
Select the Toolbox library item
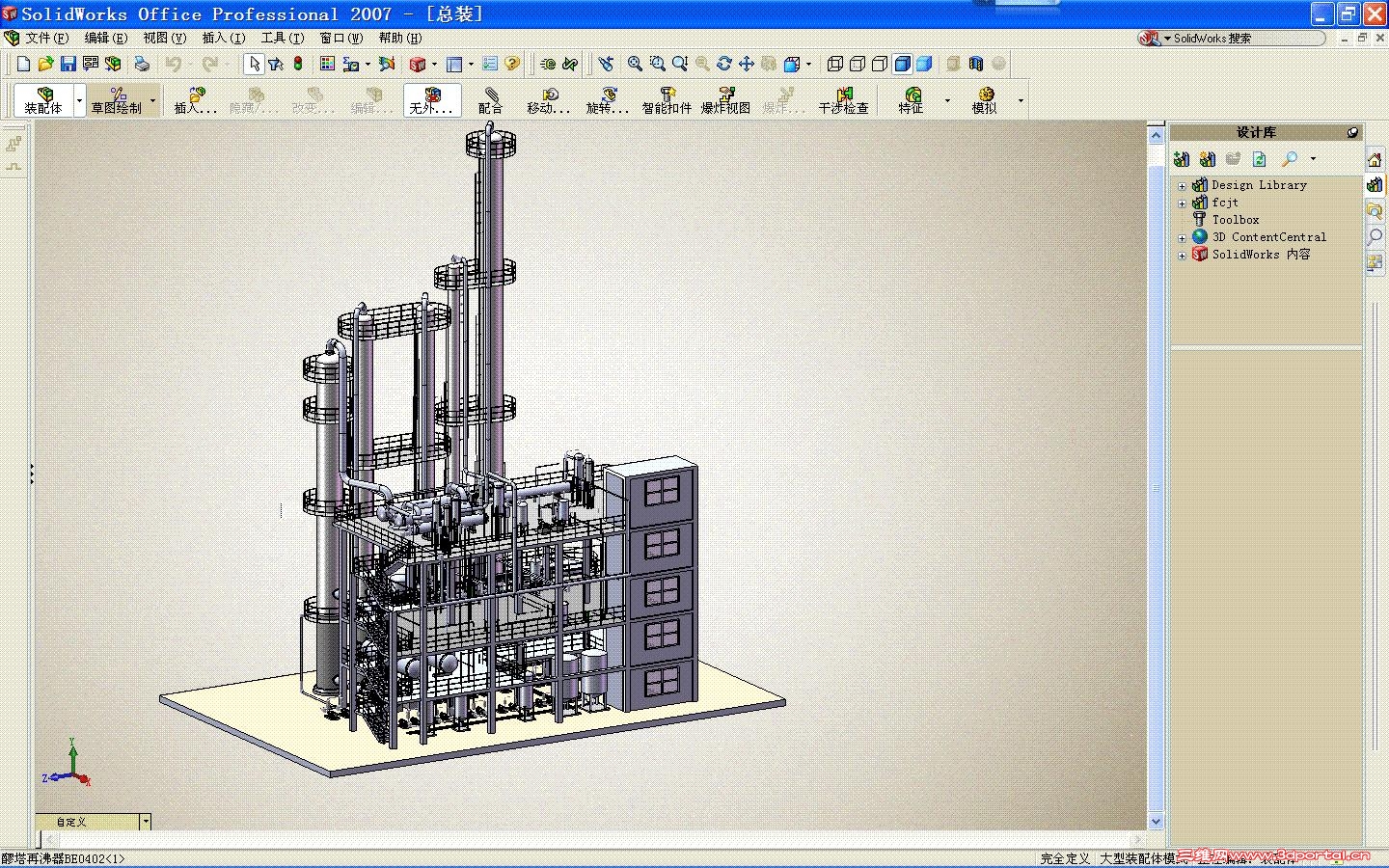tap(1226, 220)
